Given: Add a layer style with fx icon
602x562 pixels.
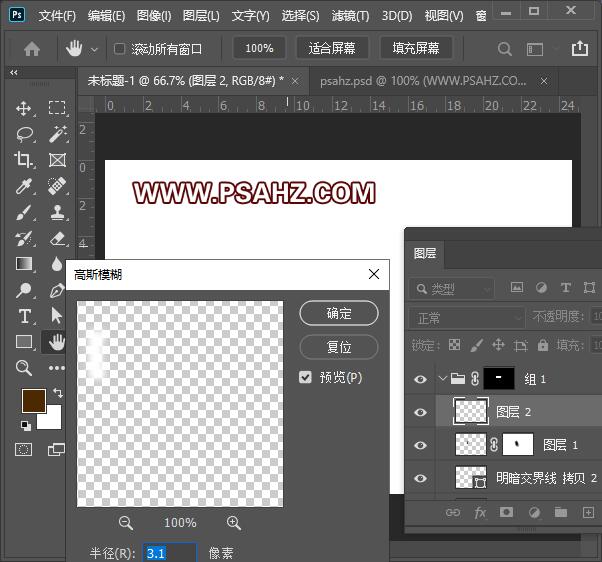Looking at the screenshot, I should point(480,512).
